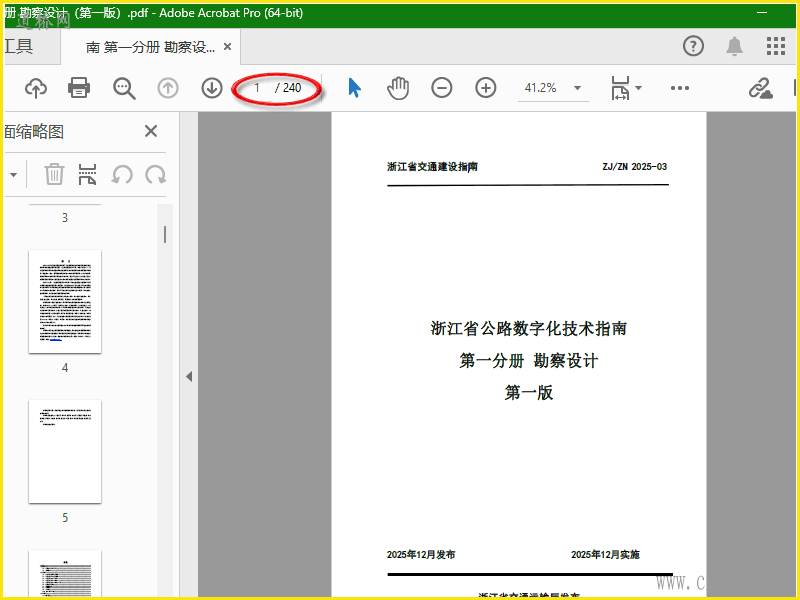Click the 41.2% zoom value field
The width and height of the screenshot is (800, 600).
[541, 88]
